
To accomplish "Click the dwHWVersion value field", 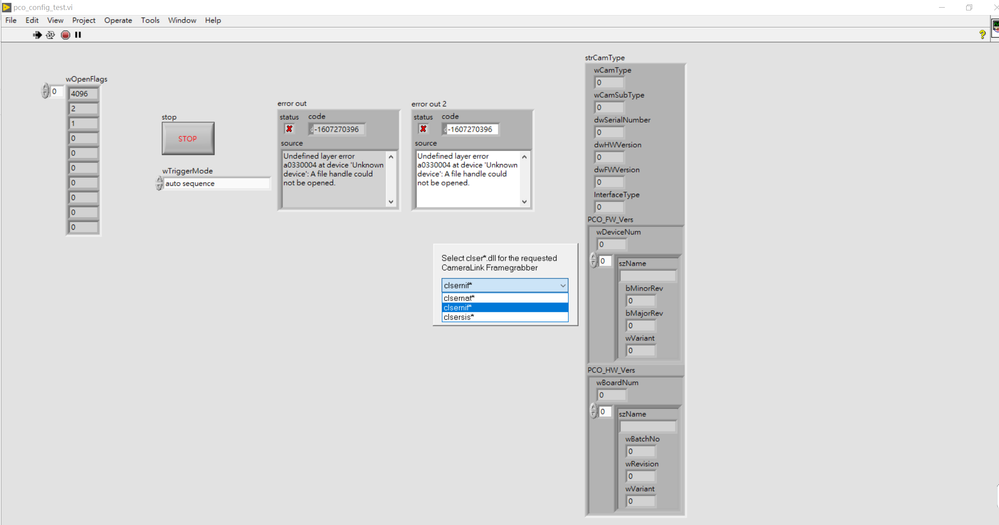I will [609, 157].
